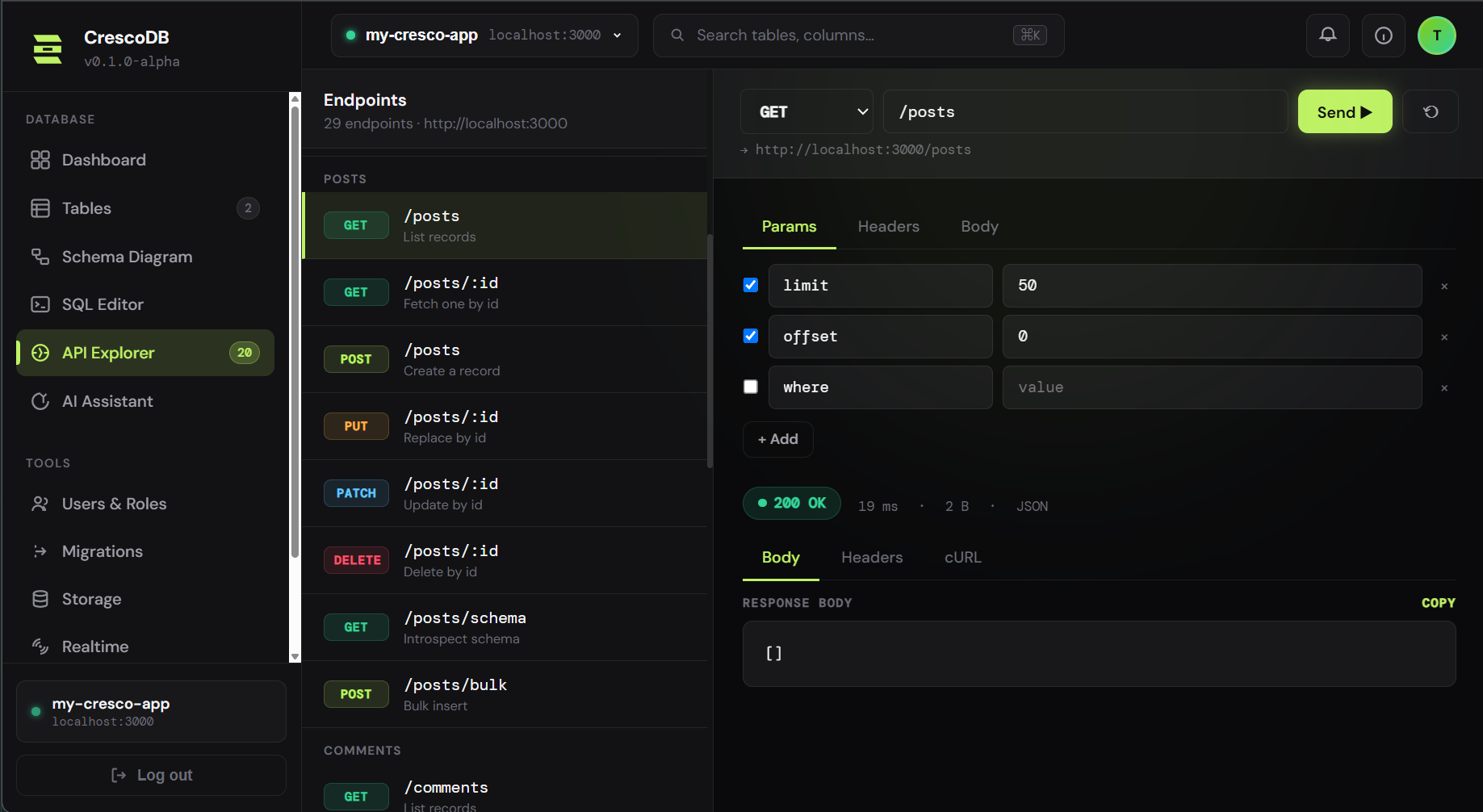The image size is (1483, 812).
Task: Focus the where value field
Action: 1212,387
